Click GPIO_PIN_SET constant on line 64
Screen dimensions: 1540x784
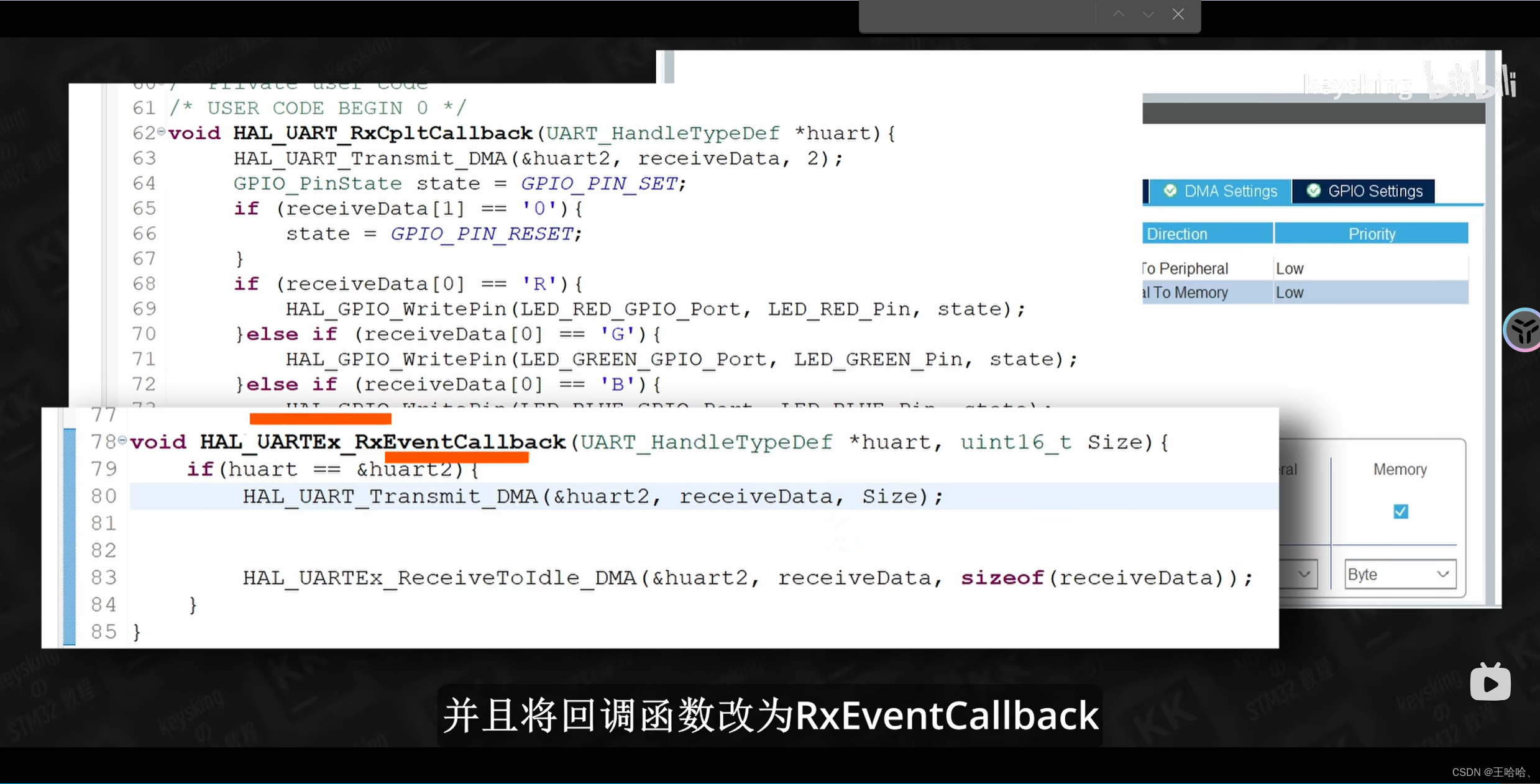coord(599,183)
